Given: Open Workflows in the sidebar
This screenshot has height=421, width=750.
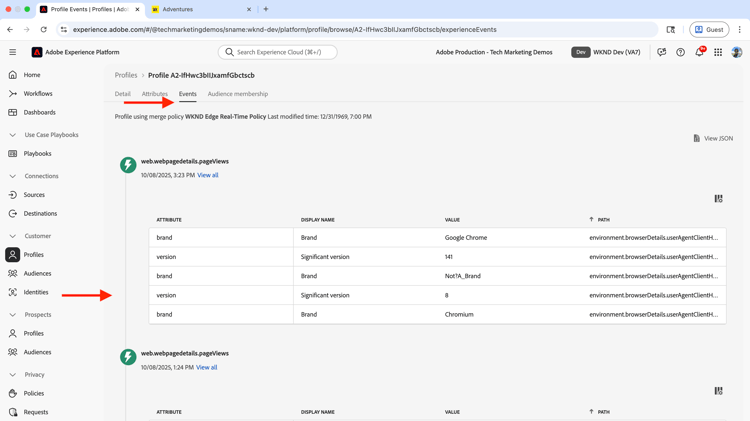Looking at the screenshot, I should (x=38, y=93).
